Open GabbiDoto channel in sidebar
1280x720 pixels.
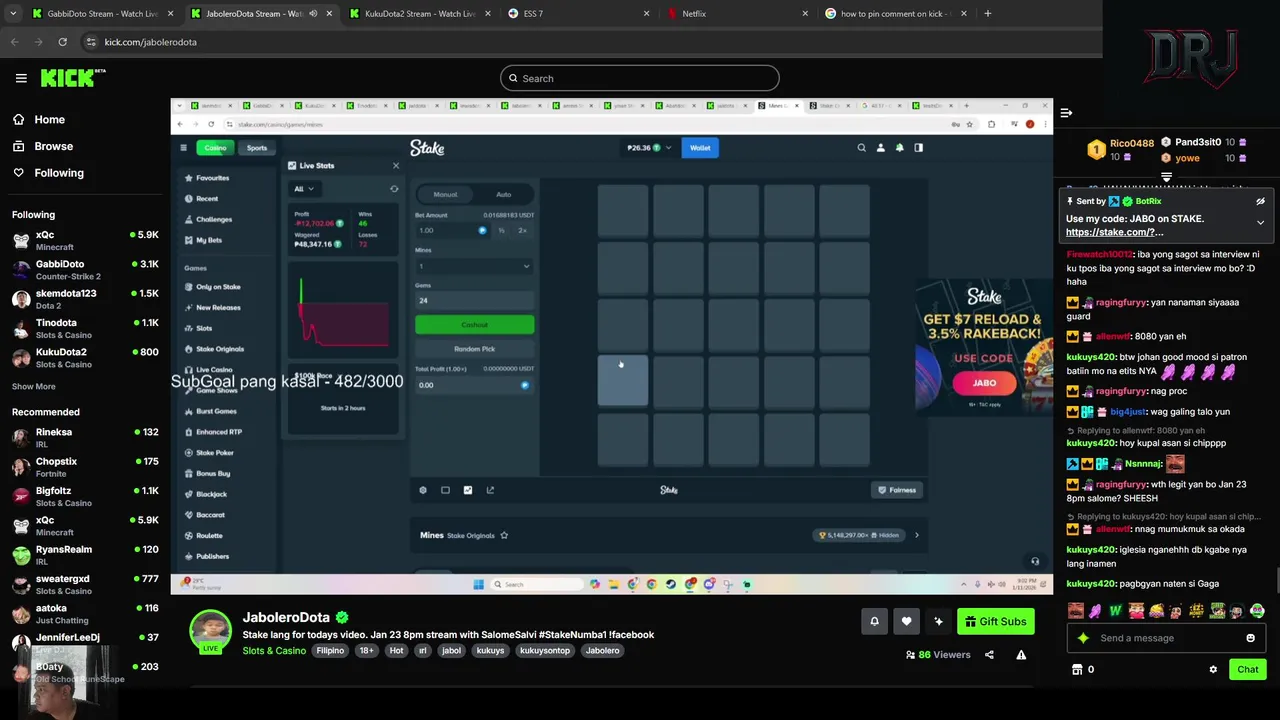(x=85, y=269)
